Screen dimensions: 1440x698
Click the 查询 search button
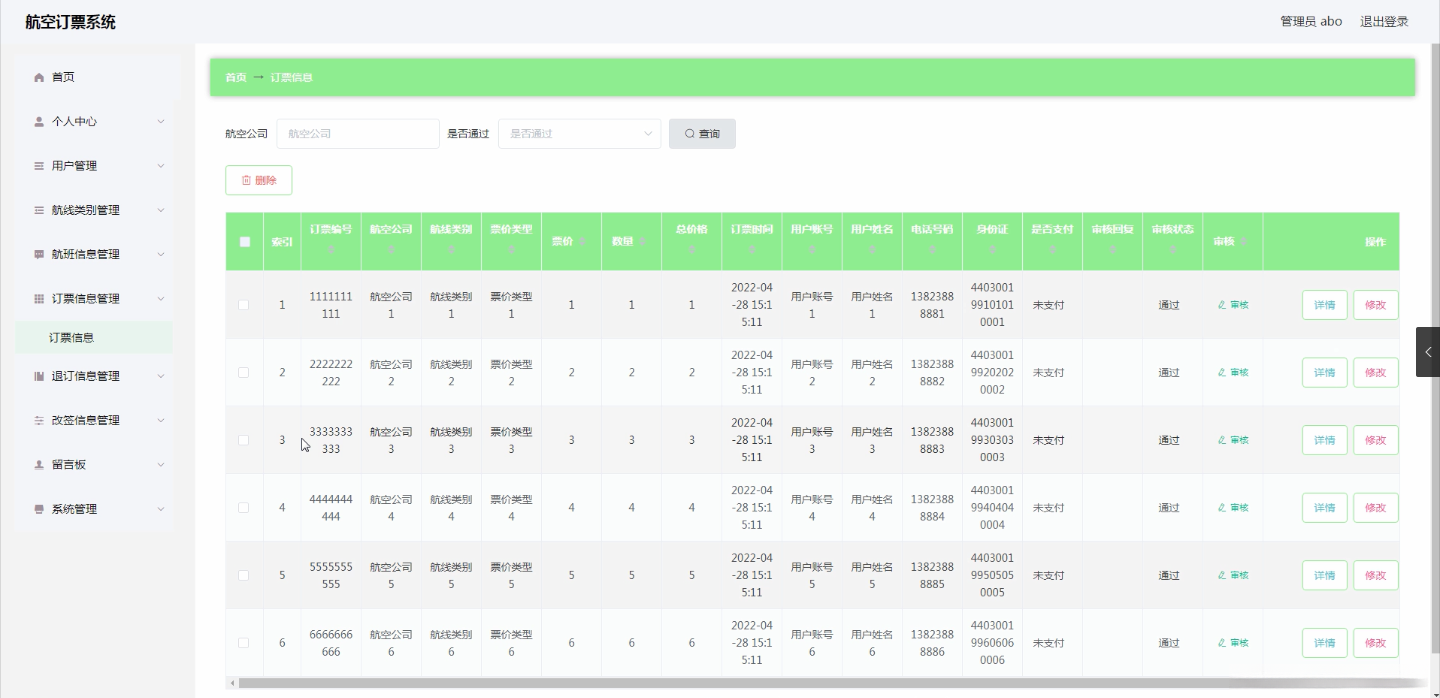(702, 134)
